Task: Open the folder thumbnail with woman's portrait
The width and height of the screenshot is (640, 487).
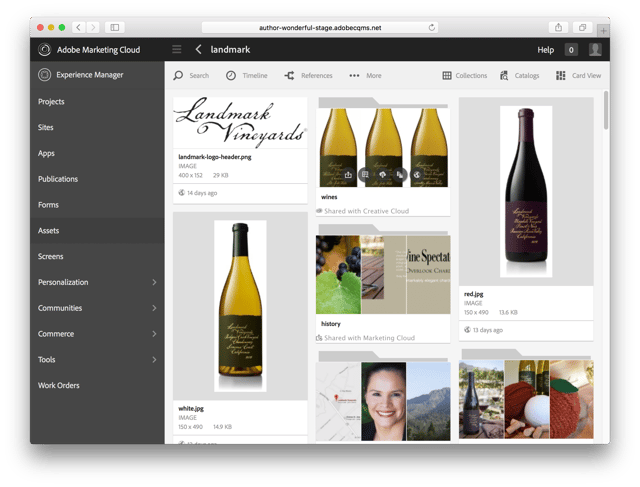Action: (x=383, y=401)
